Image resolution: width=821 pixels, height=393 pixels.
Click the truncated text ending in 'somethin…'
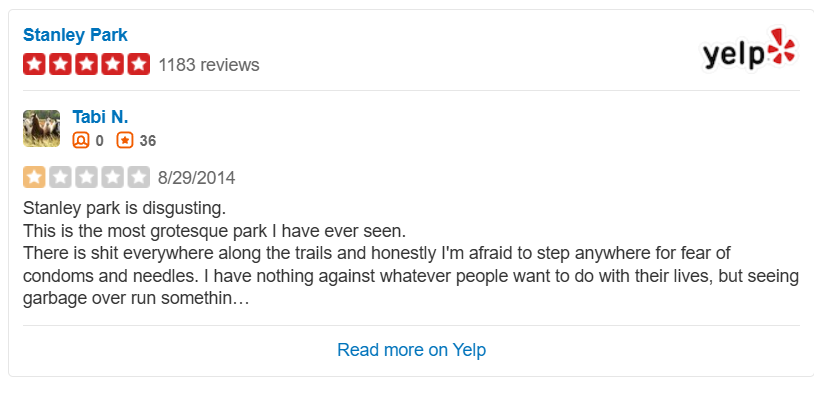[x=136, y=299]
